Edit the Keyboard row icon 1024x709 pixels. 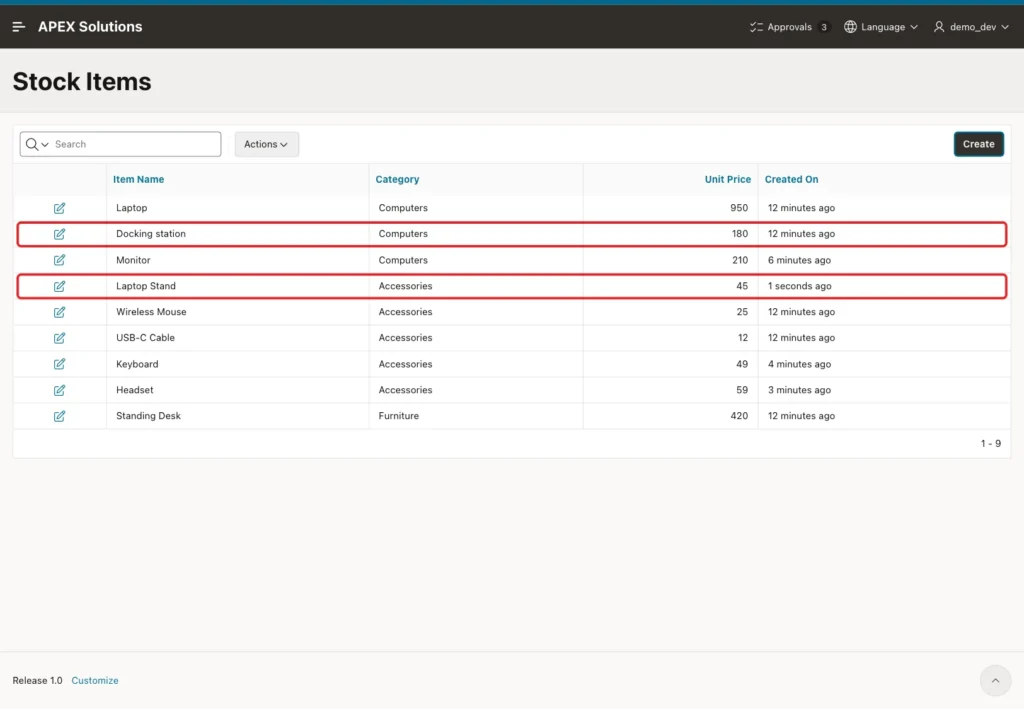tap(59, 364)
